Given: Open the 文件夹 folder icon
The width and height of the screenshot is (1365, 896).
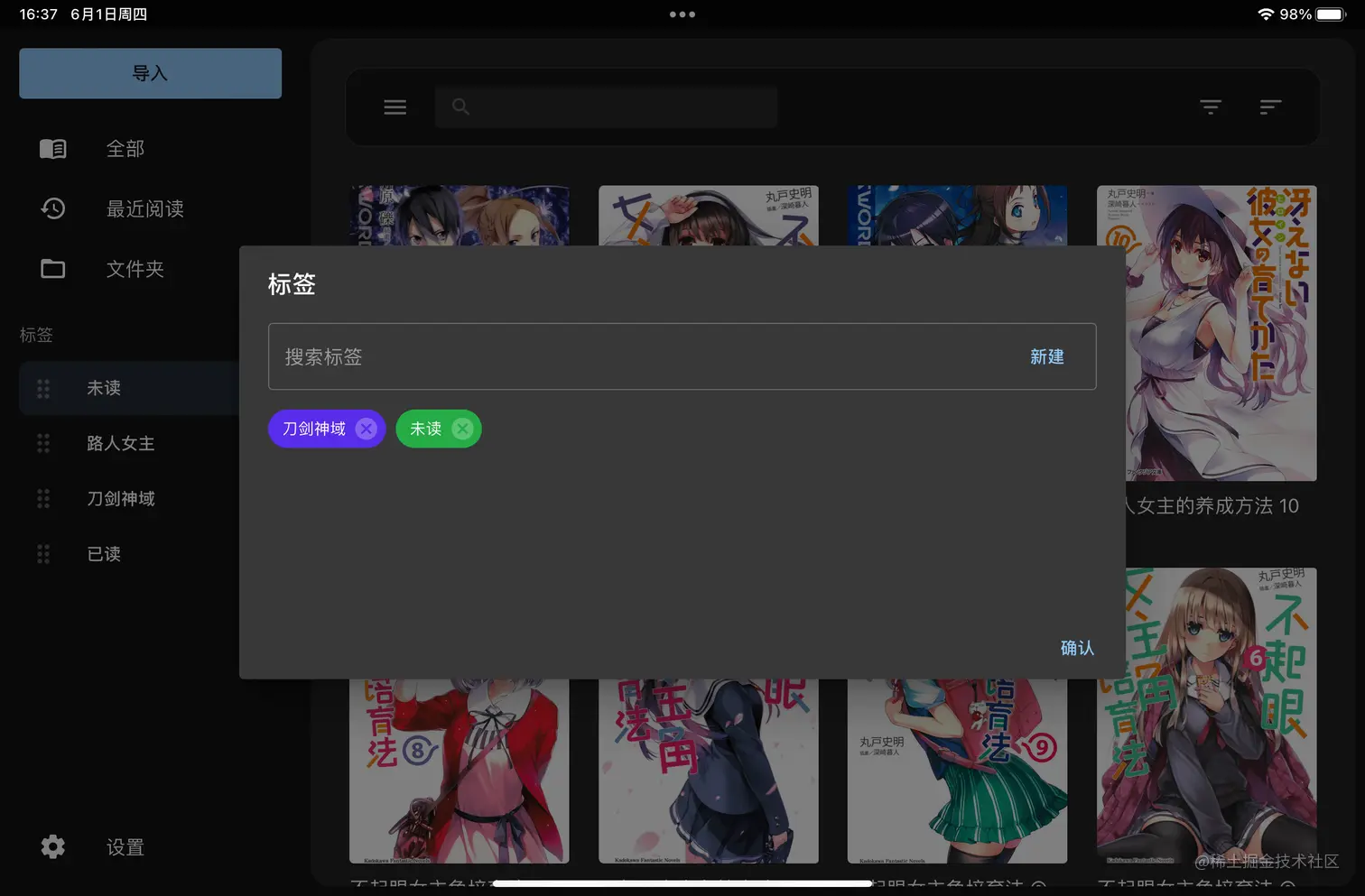Looking at the screenshot, I should coord(53,269).
